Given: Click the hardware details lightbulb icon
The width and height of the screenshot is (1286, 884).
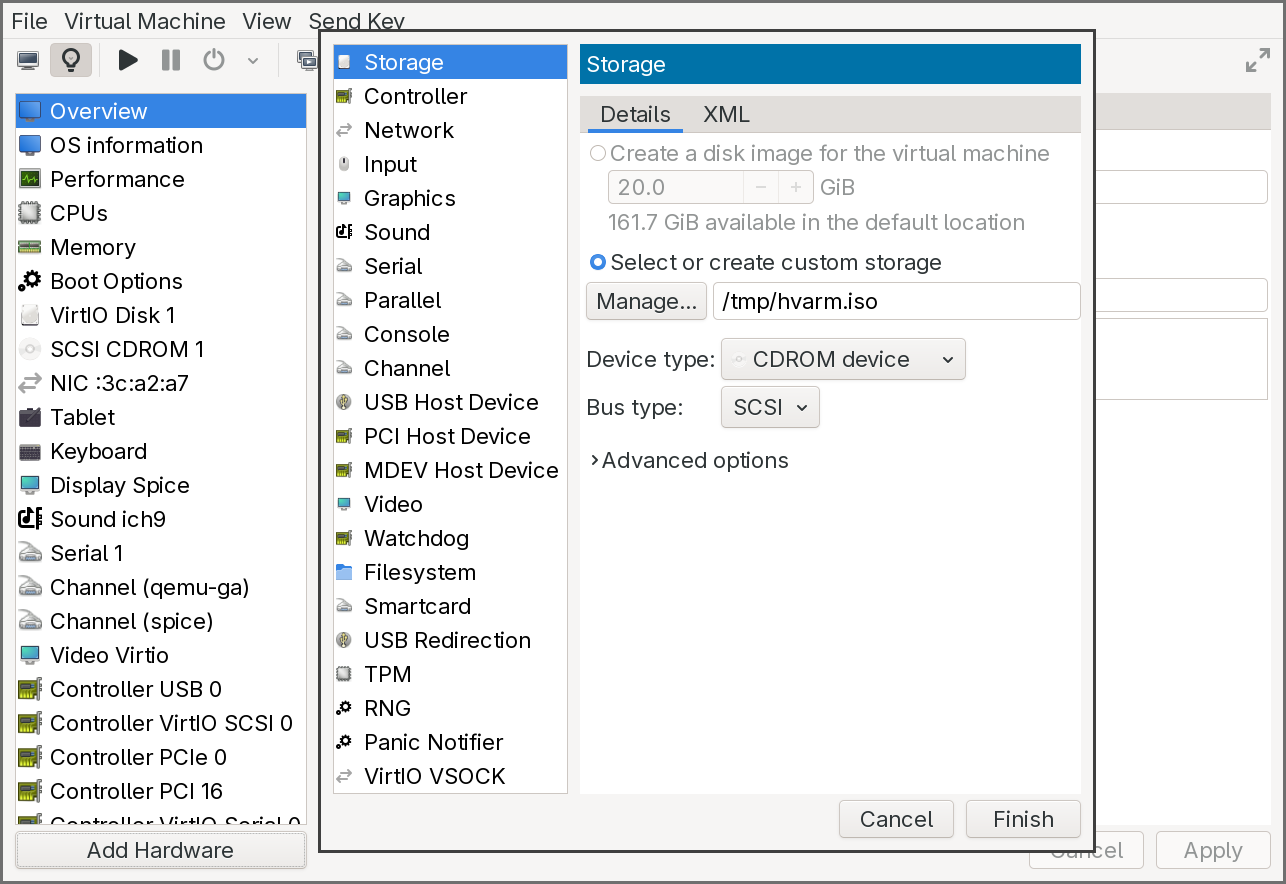Looking at the screenshot, I should click(70, 60).
